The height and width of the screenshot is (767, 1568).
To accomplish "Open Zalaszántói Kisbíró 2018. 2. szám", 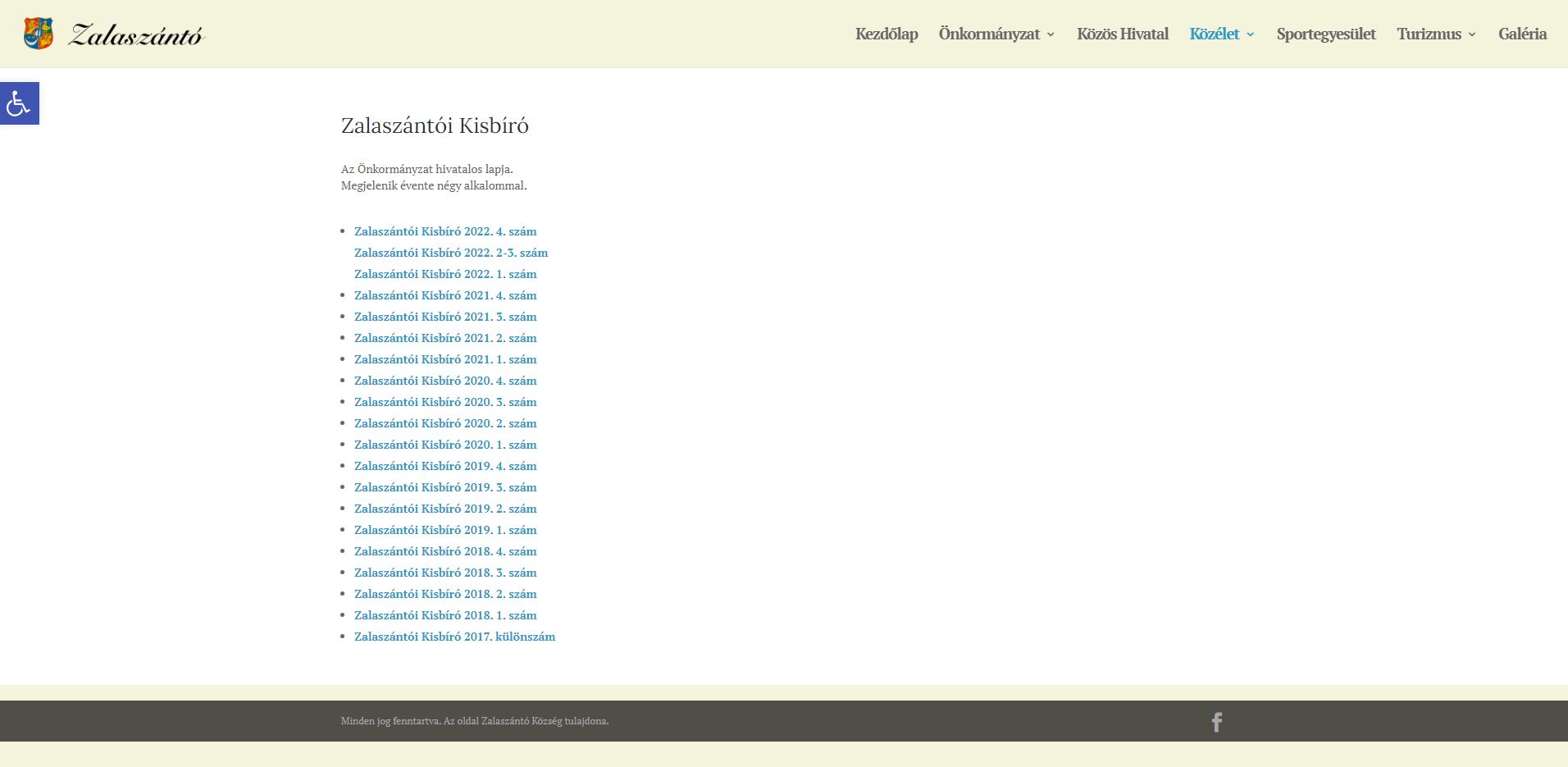I will [x=445, y=594].
